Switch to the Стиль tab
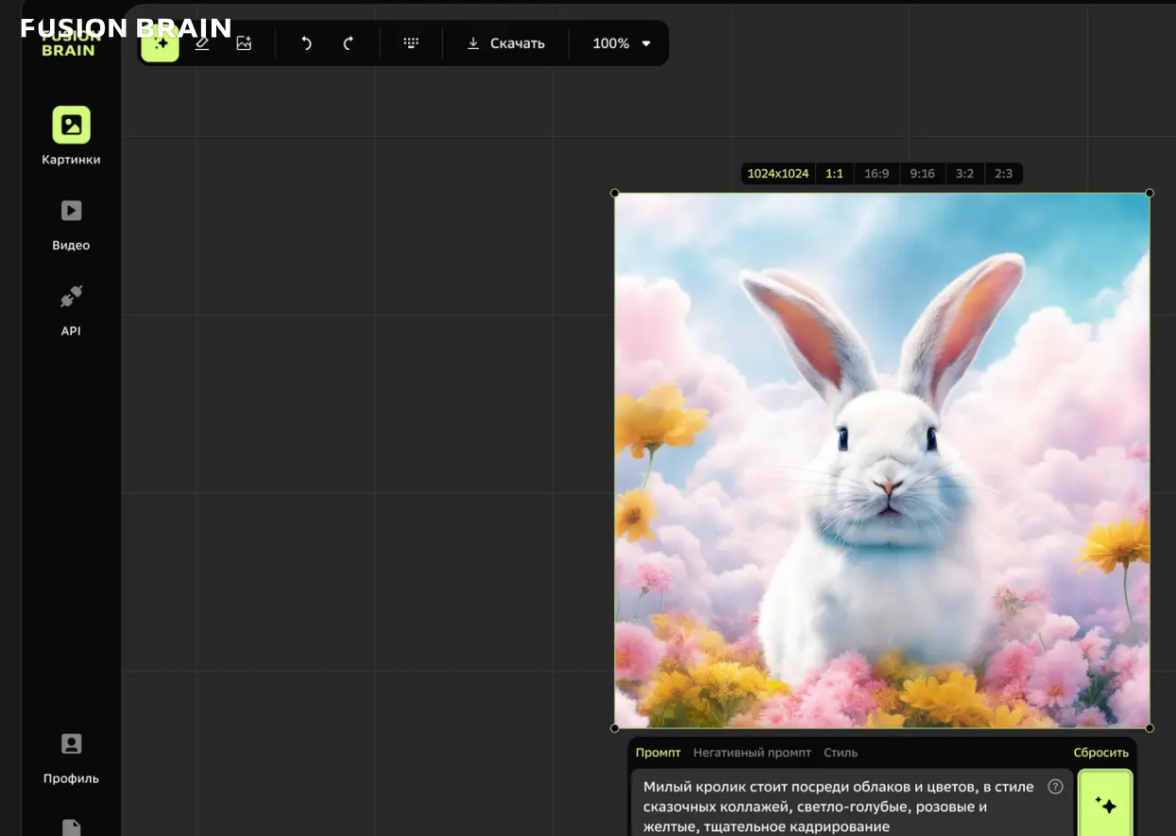The width and height of the screenshot is (1176, 836). click(x=840, y=753)
